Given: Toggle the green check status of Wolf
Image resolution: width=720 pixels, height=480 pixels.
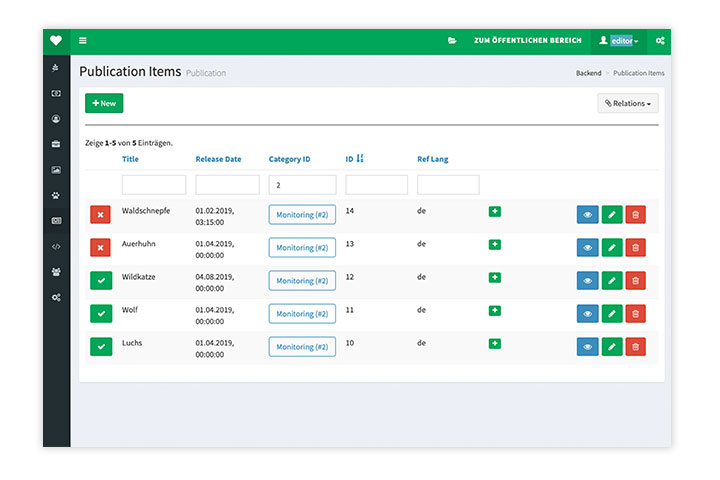Looking at the screenshot, I should 101,314.
